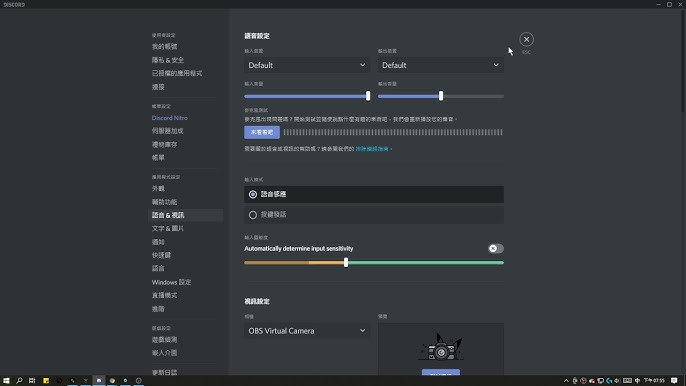Screen dimensions: 686x386
Task: Click the camera preview thumbnail
Action: coord(441,349)
